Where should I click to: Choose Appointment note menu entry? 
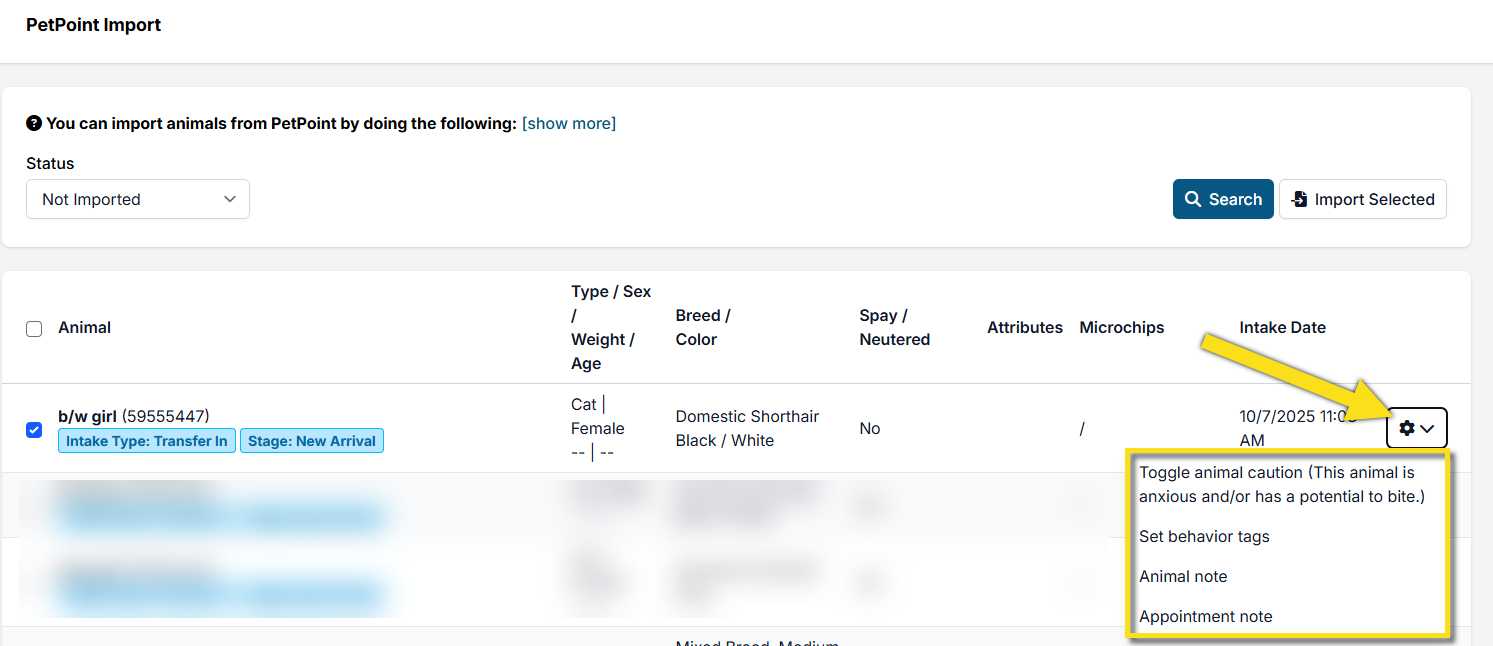point(1205,616)
